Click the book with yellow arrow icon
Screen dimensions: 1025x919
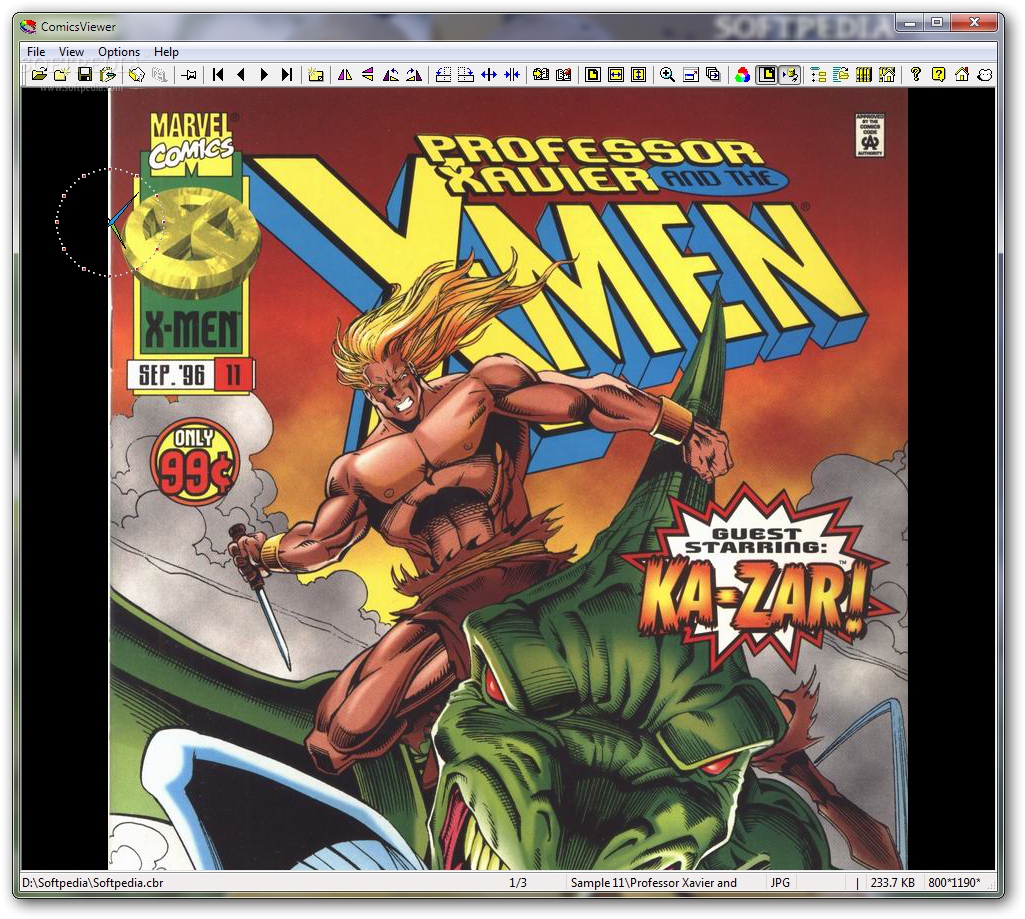pyautogui.click(x=541, y=75)
